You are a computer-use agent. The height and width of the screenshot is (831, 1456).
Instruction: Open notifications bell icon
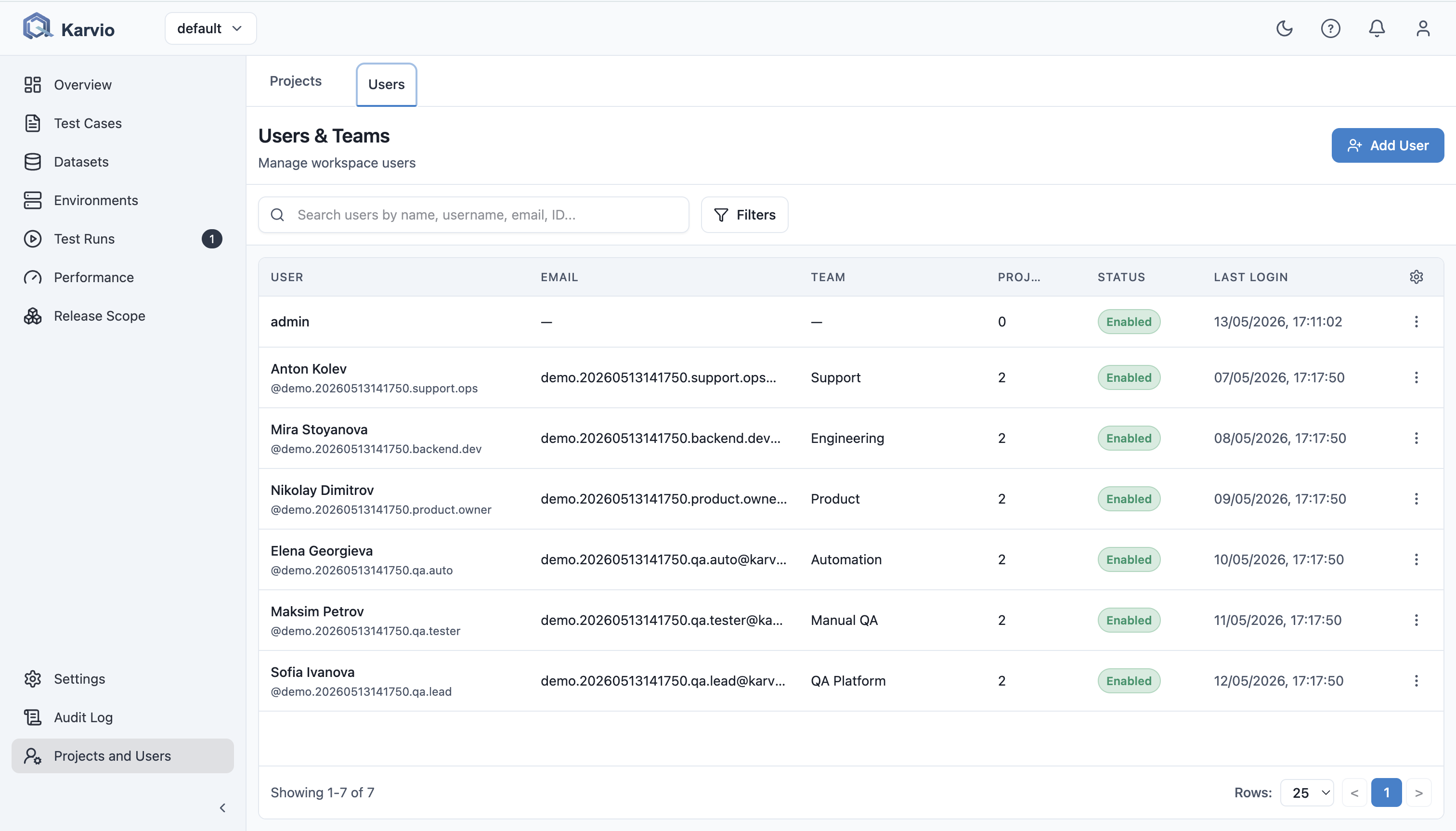pos(1377,28)
